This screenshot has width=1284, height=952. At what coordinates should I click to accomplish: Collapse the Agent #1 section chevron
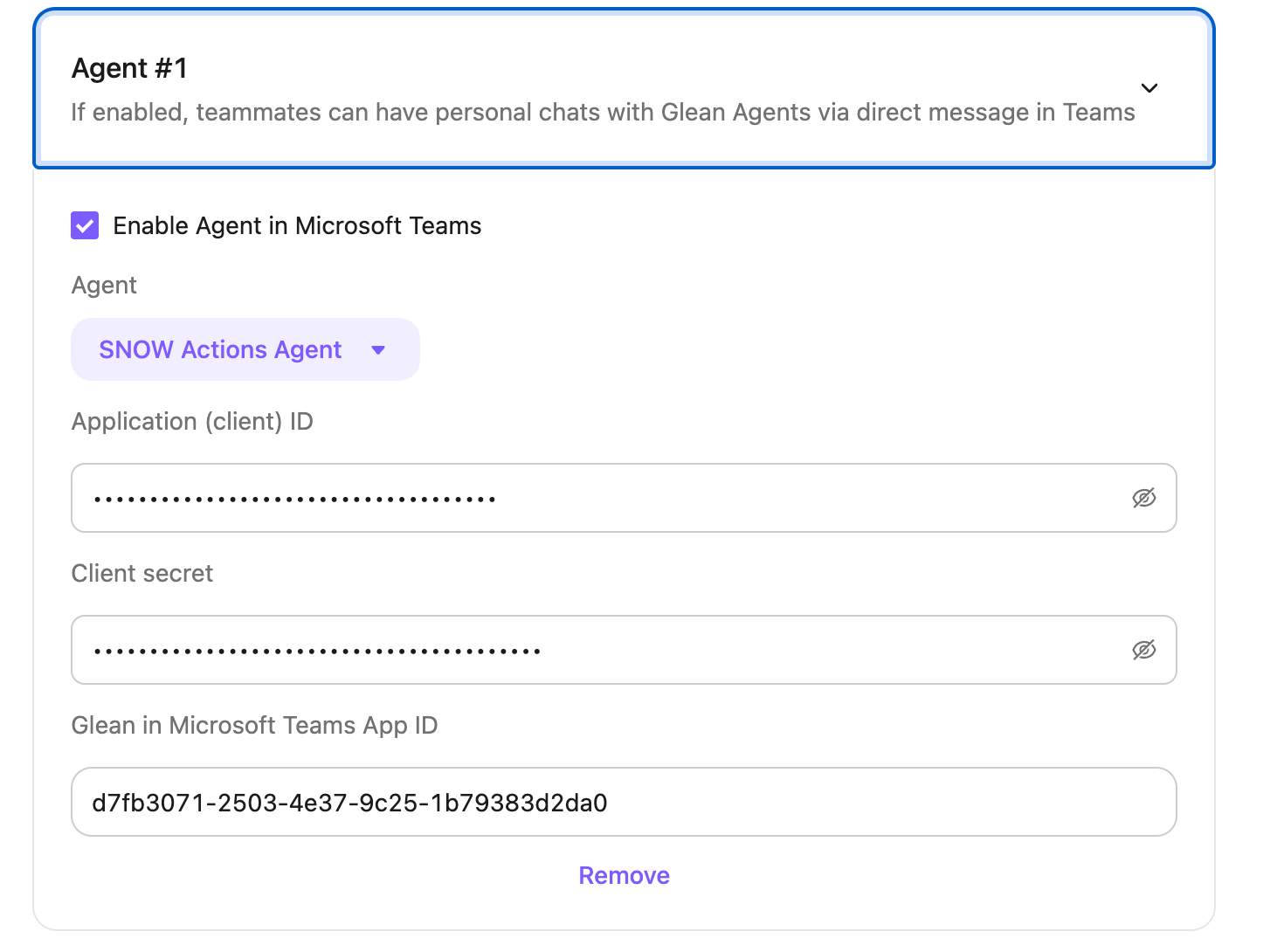(x=1149, y=88)
